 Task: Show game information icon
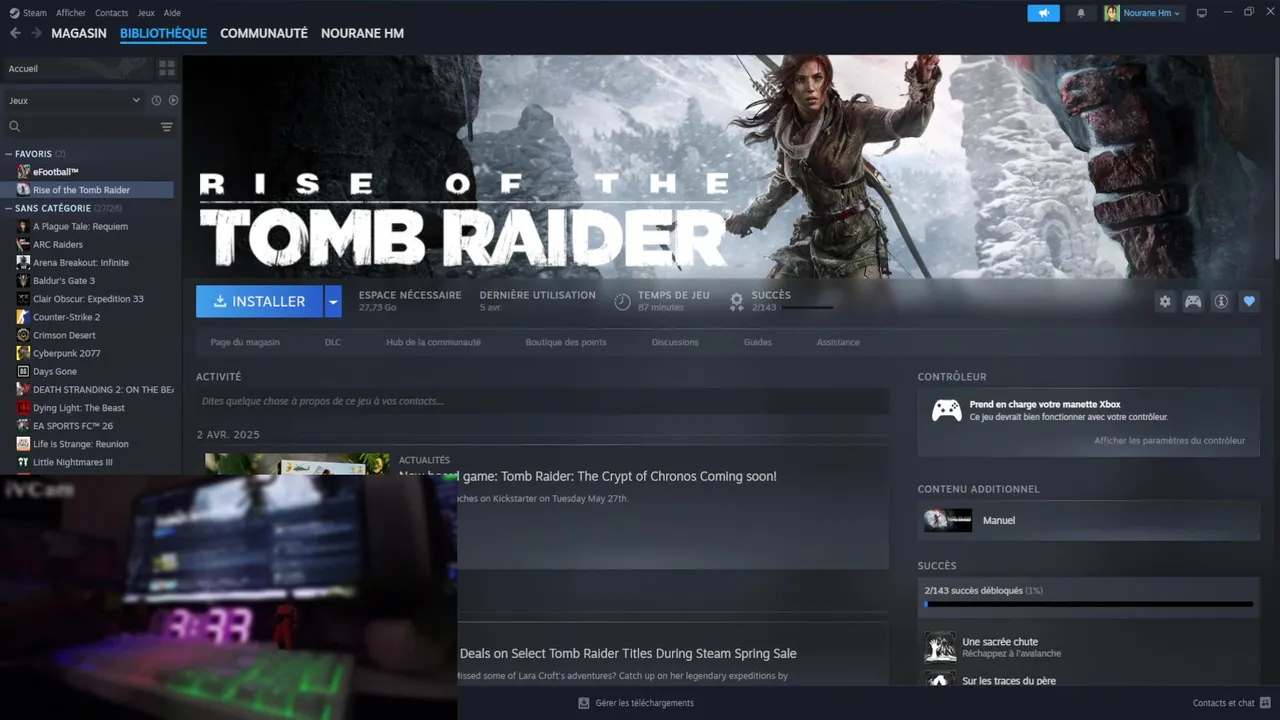coord(1221,301)
